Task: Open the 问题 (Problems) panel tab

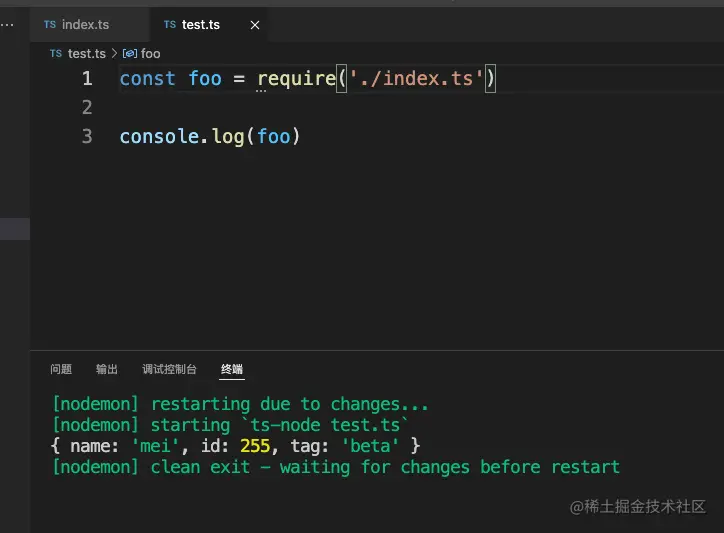Action: [61, 369]
